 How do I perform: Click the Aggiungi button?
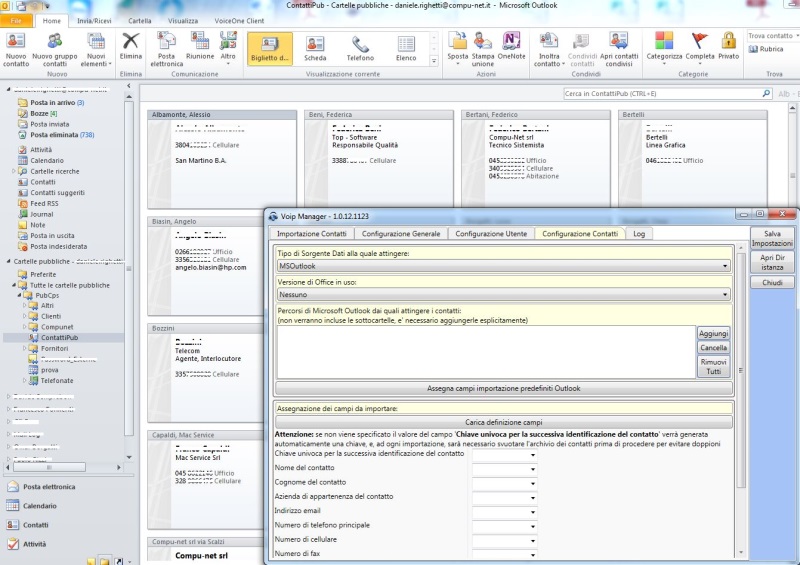click(x=713, y=333)
